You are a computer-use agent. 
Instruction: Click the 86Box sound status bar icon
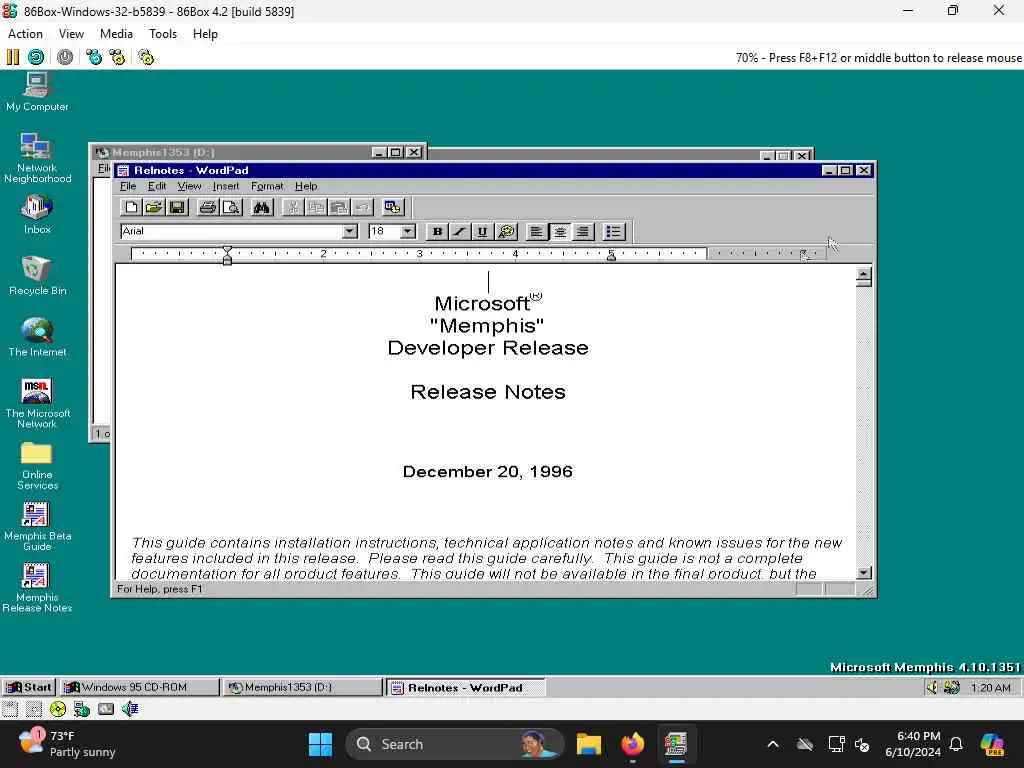[x=130, y=709]
